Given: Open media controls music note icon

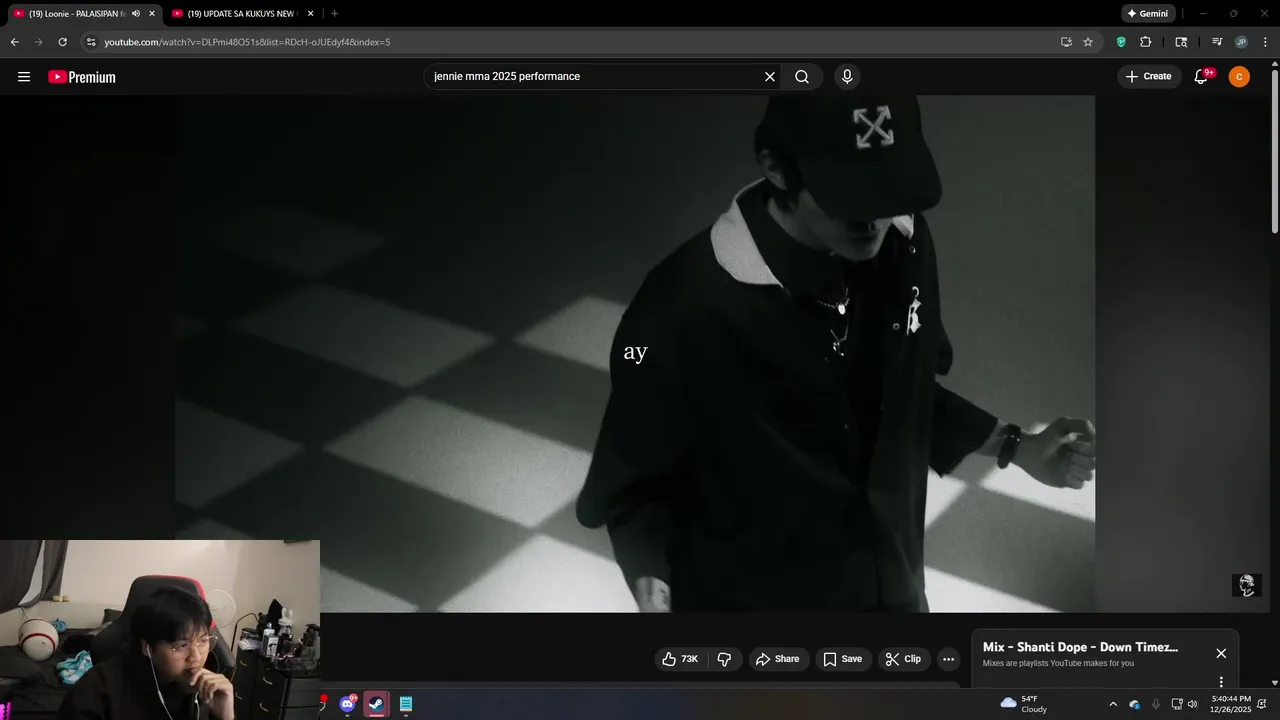Looking at the screenshot, I should [1217, 42].
